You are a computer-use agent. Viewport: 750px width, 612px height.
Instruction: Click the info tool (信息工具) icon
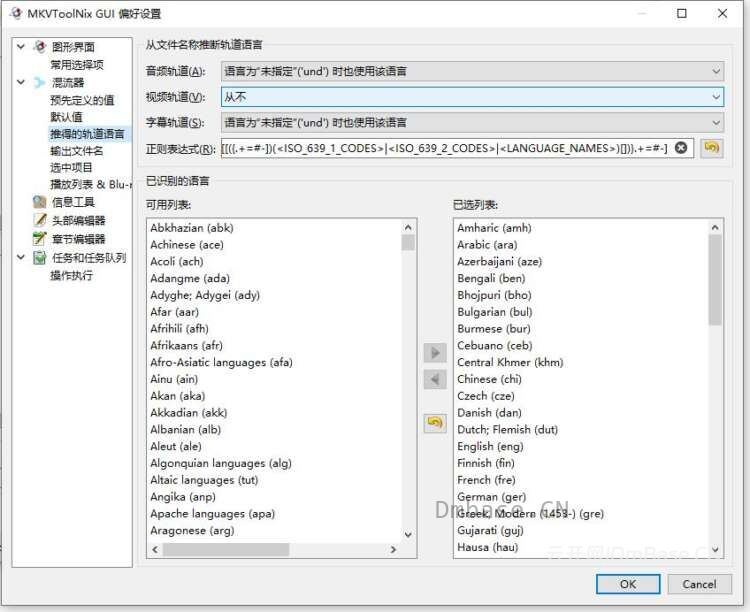pos(39,202)
